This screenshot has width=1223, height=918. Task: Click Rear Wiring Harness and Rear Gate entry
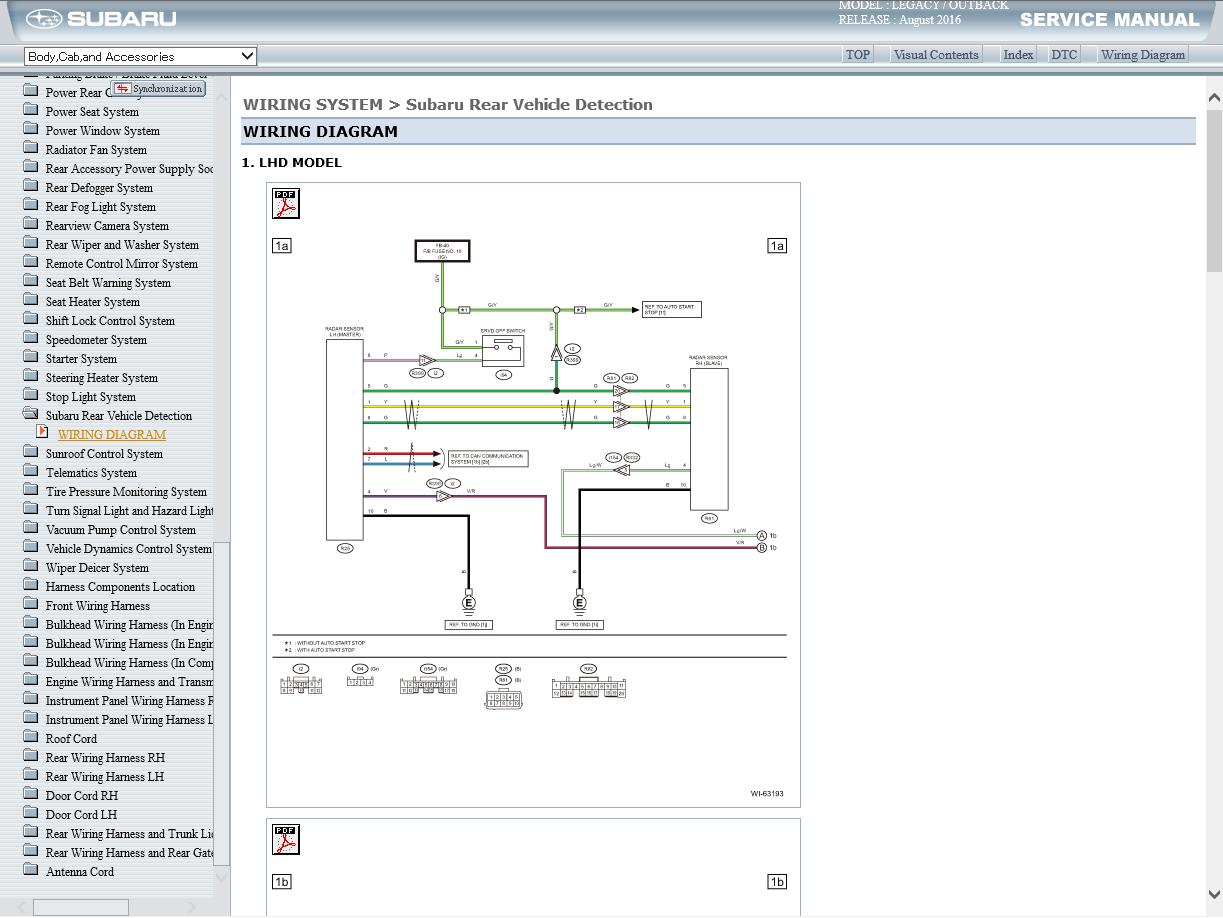coord(129,853)
